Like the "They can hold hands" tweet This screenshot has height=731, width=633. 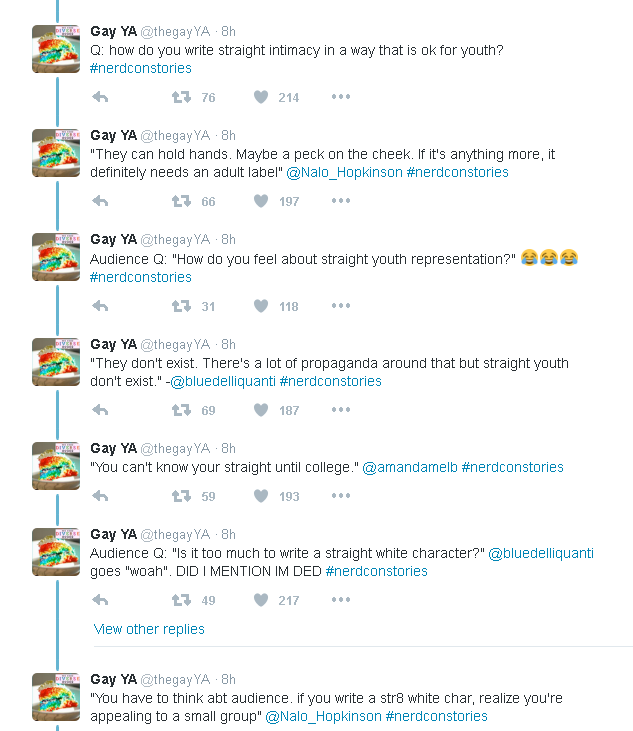point(261,201)
